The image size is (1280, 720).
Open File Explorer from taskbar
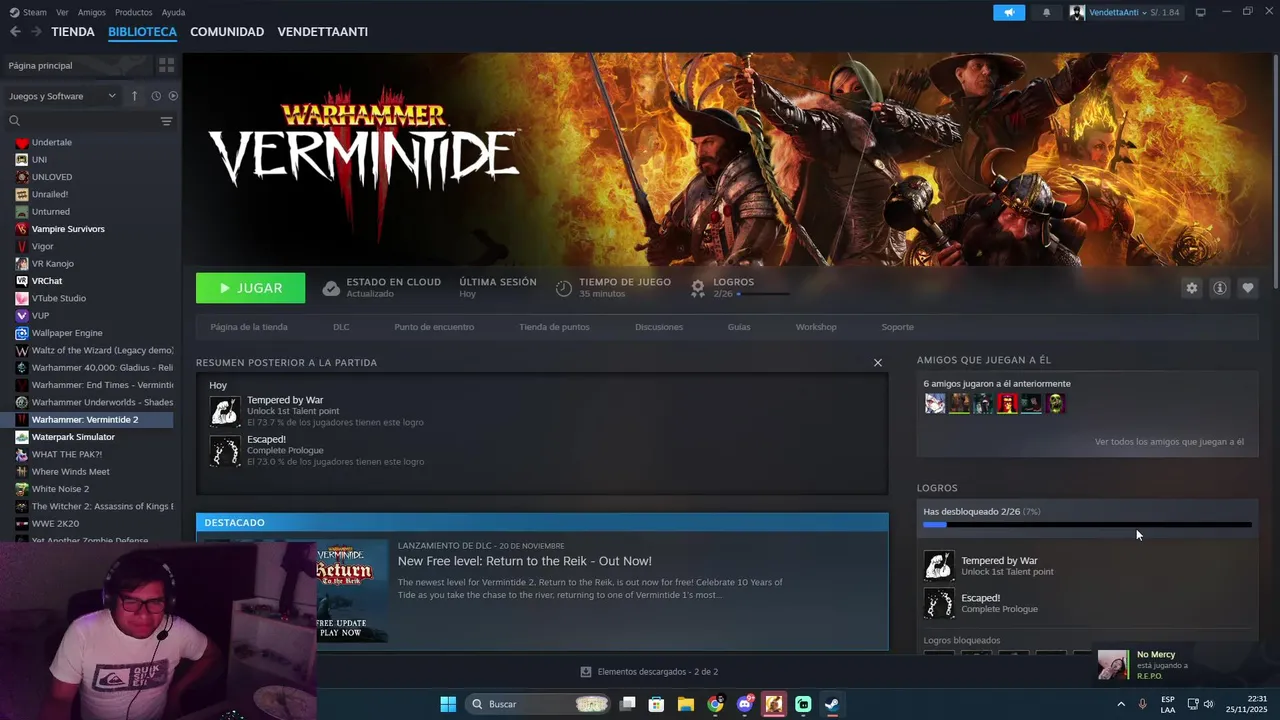click(686, 704)
